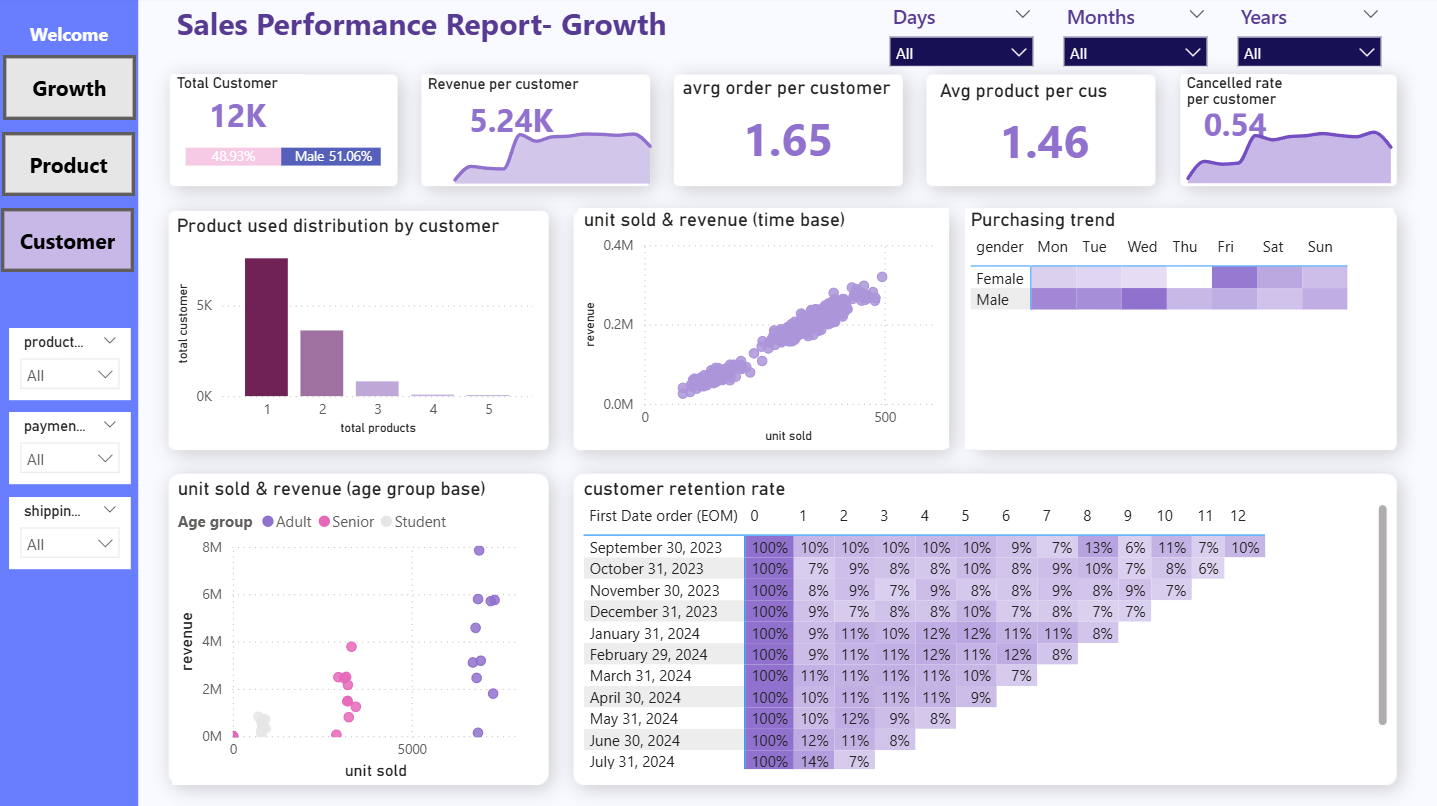Click the Welcome label in sidebar
Viewport: 1437px width, 806px height.
(x=69, y=35)
